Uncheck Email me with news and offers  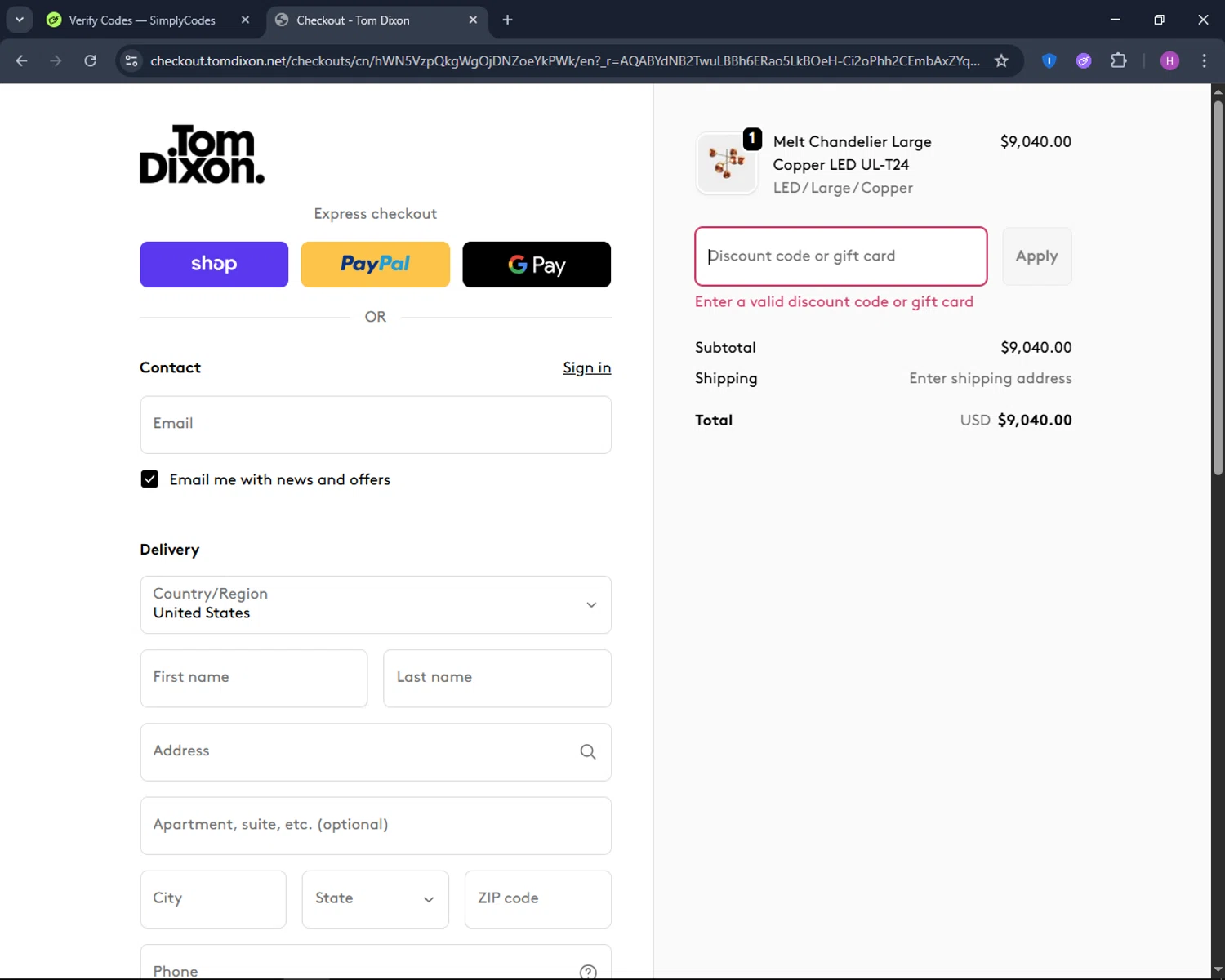149,479
